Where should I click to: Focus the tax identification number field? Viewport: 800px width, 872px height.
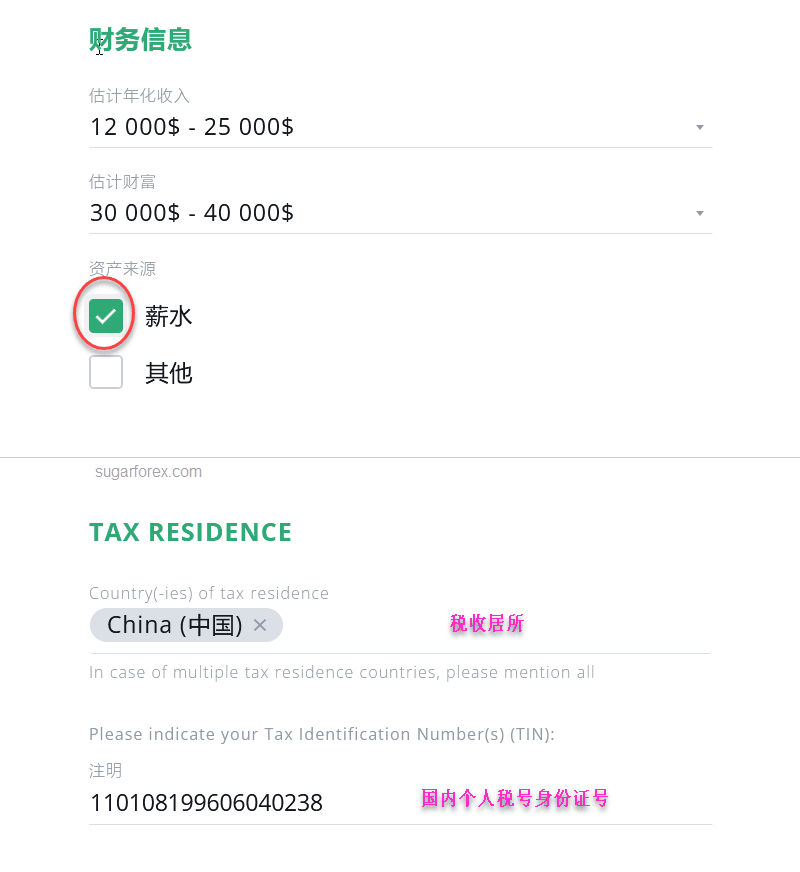pos(400,803)
